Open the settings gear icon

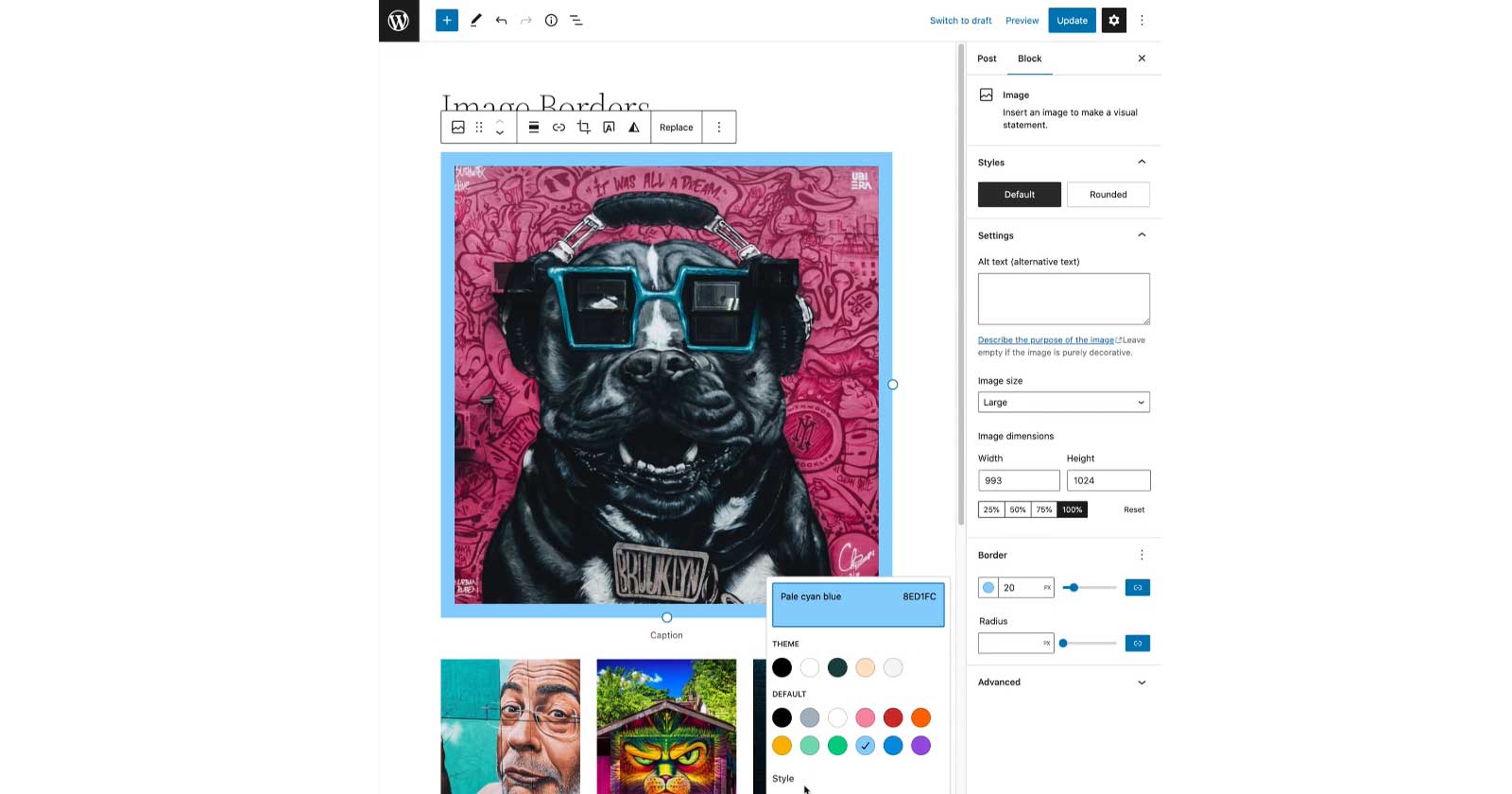(x=1113, y=20)
